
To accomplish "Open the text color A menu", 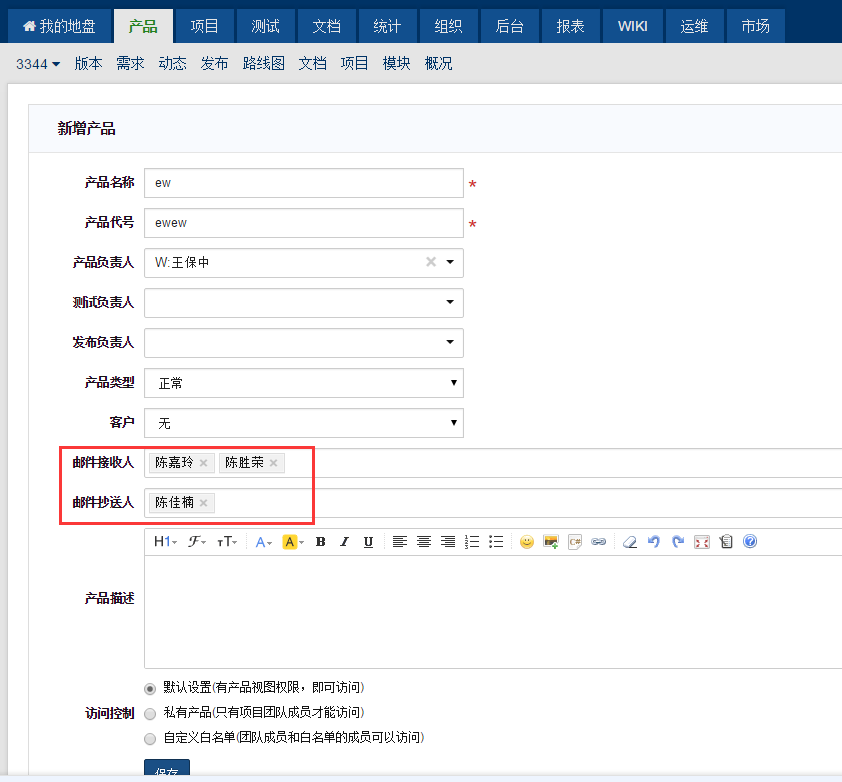I will coord(263,542).
